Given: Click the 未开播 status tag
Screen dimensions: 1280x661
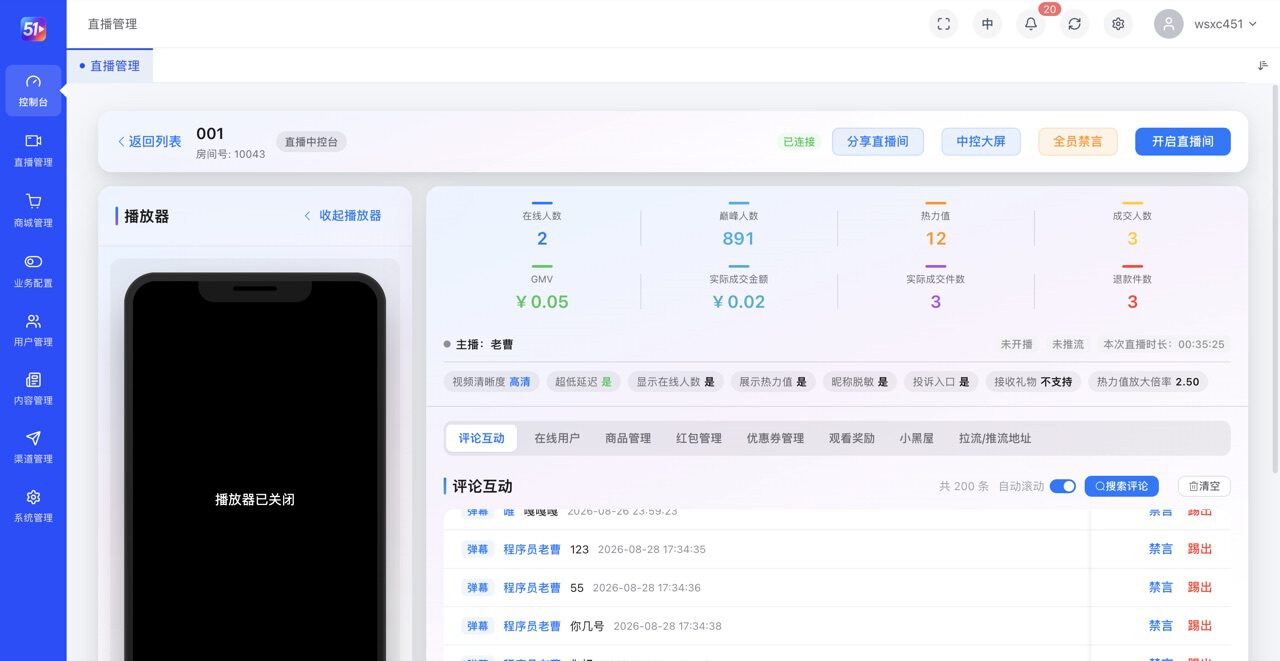Looking at the screenshot, I should point(1016,344).
